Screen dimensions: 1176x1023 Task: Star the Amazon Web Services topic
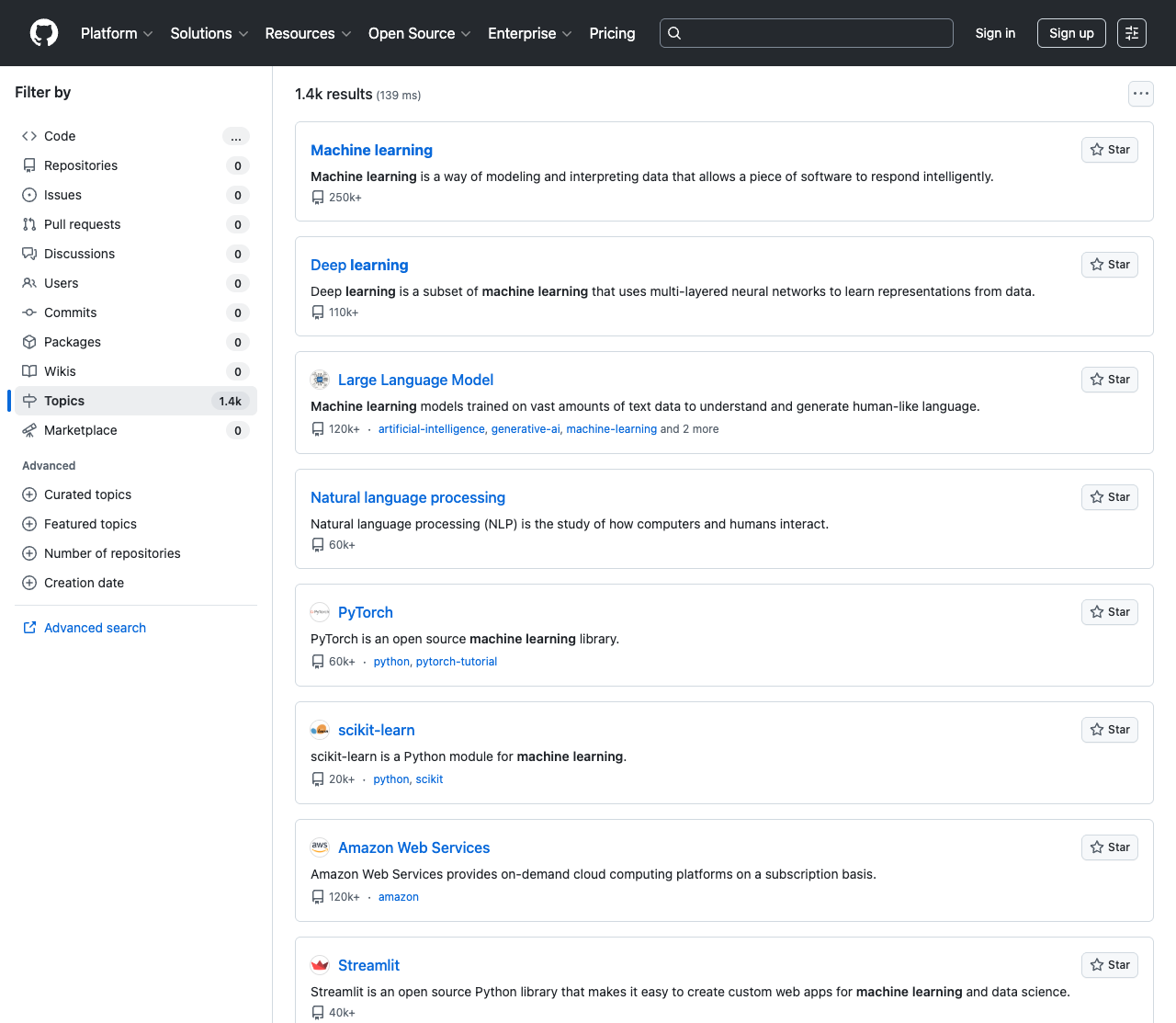tap(1110, 847)
